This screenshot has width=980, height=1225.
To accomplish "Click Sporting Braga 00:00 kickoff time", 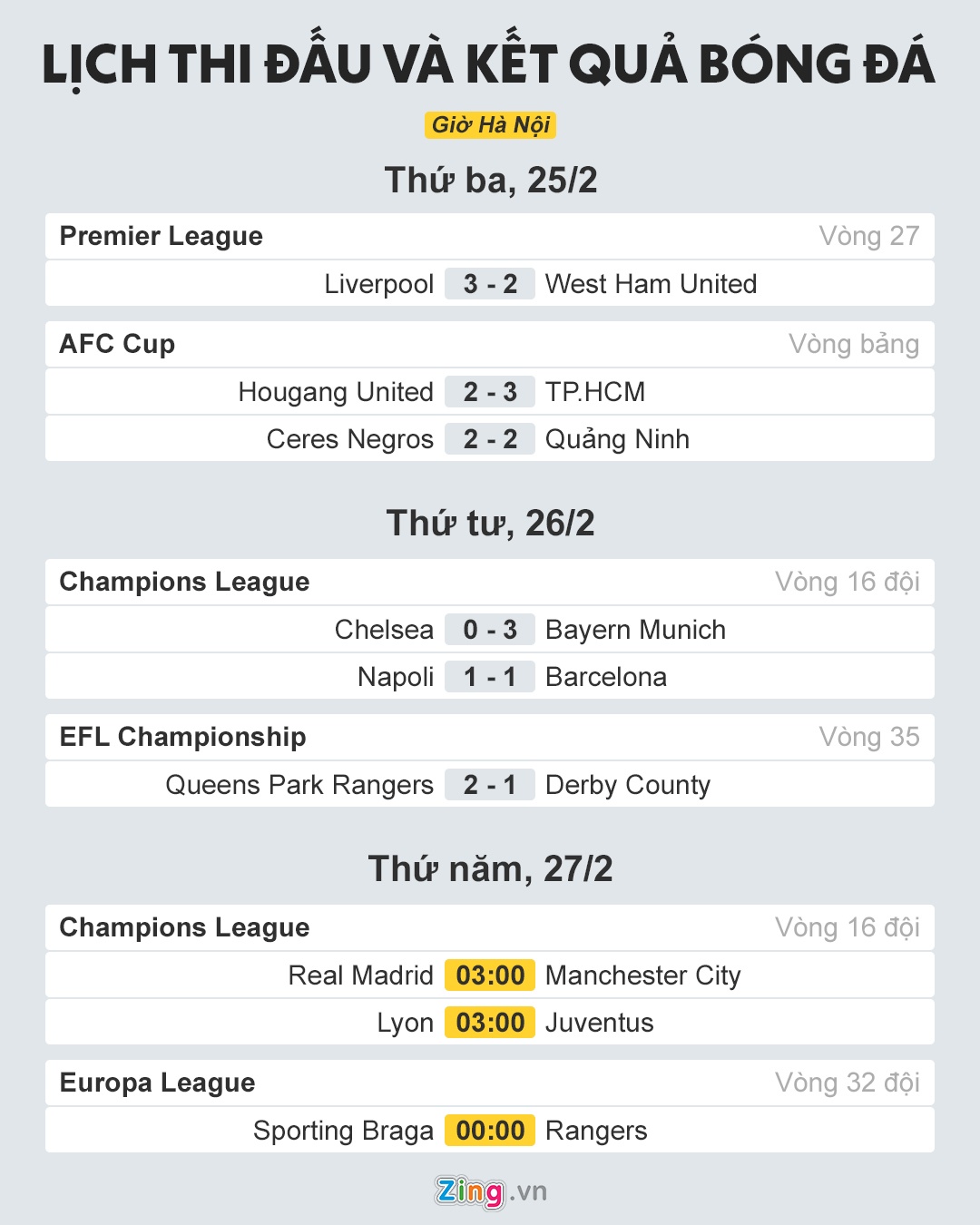I will click(x=490, y=1131).
